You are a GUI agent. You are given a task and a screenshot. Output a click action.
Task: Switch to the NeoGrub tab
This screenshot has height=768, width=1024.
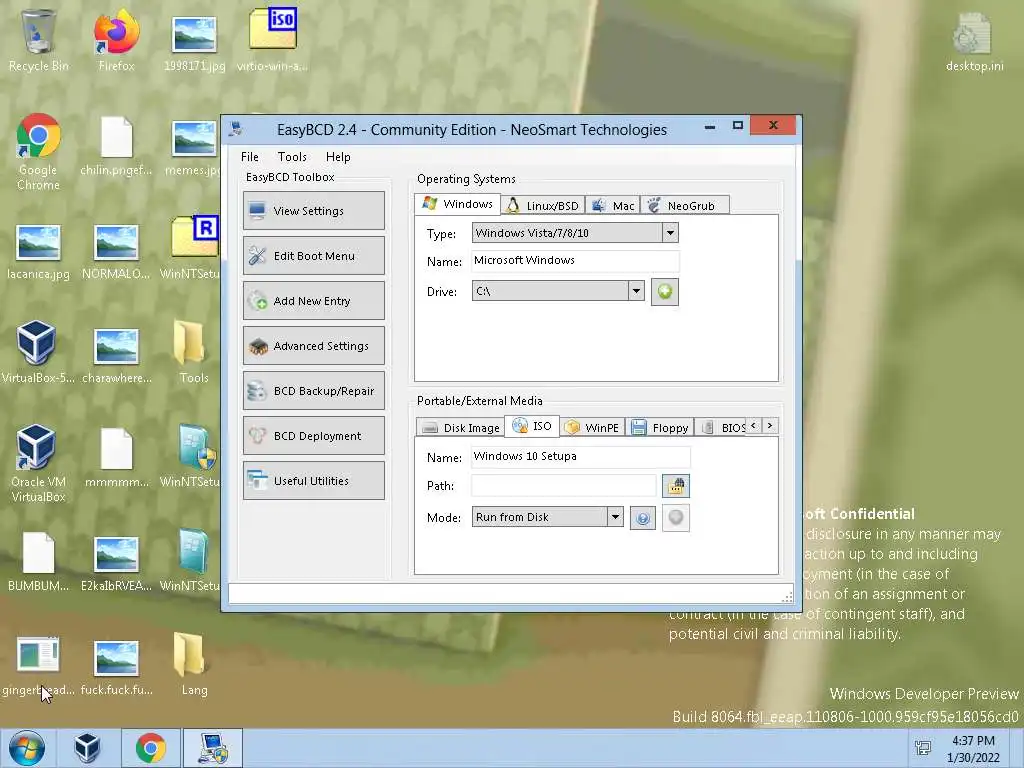[684, 206]
